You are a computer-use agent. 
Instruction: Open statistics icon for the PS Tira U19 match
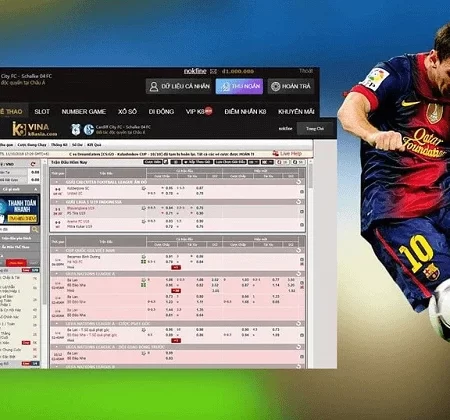[x=144, y=208]
